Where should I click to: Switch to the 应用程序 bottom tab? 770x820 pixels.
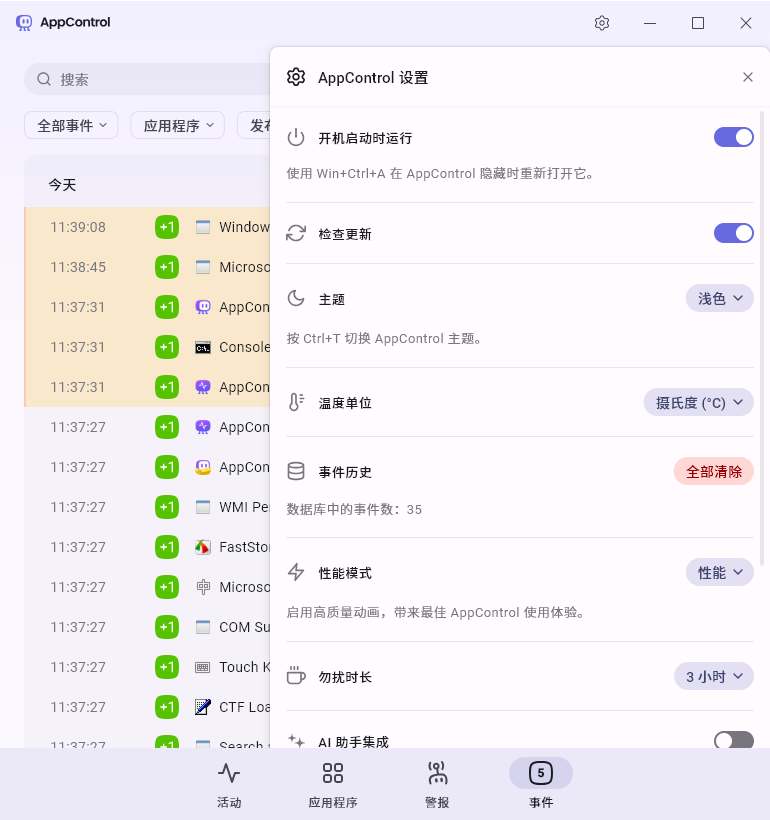coord(333,783)
